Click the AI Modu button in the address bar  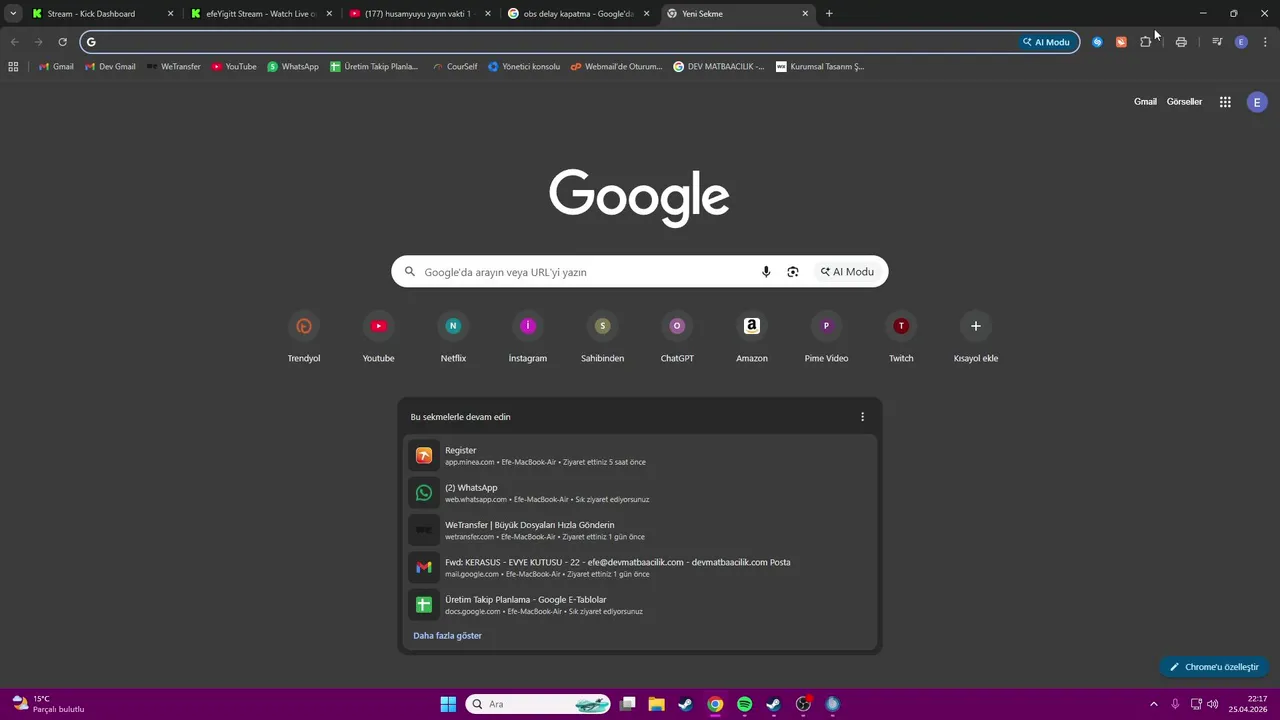coord(1046,42)
